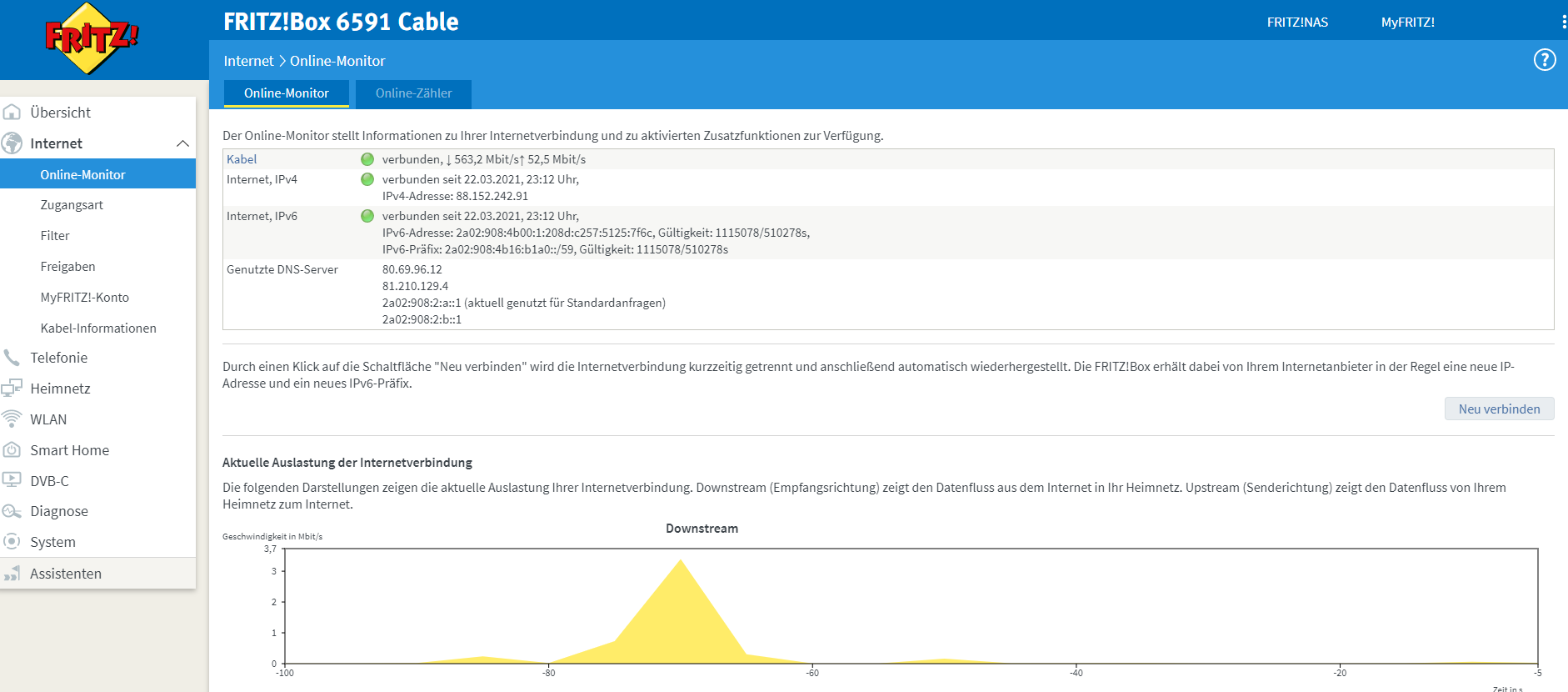Click the Neu verbinden button

tap(1499, 409)
